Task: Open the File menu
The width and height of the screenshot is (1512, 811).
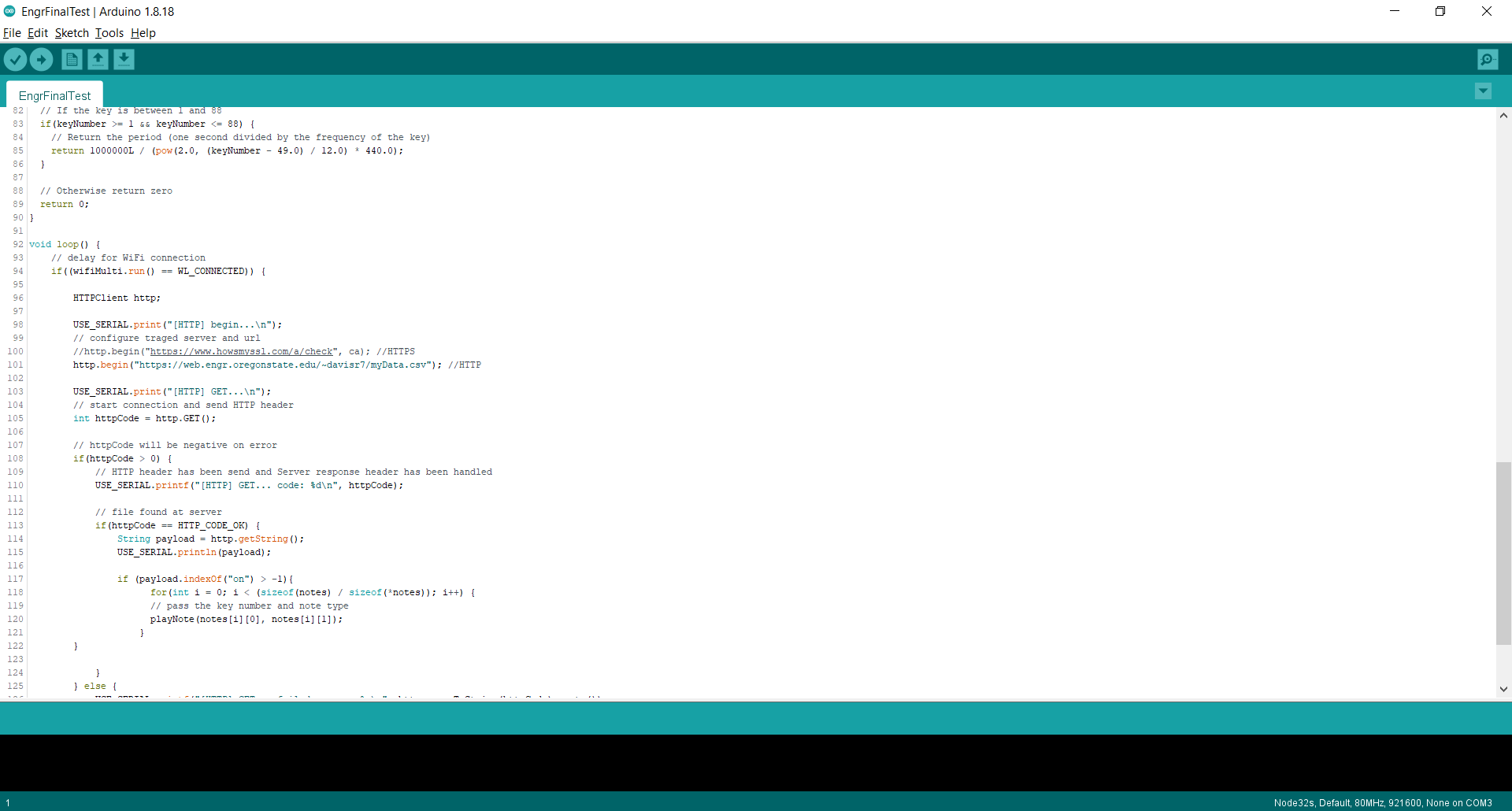Action: point(12,33)
